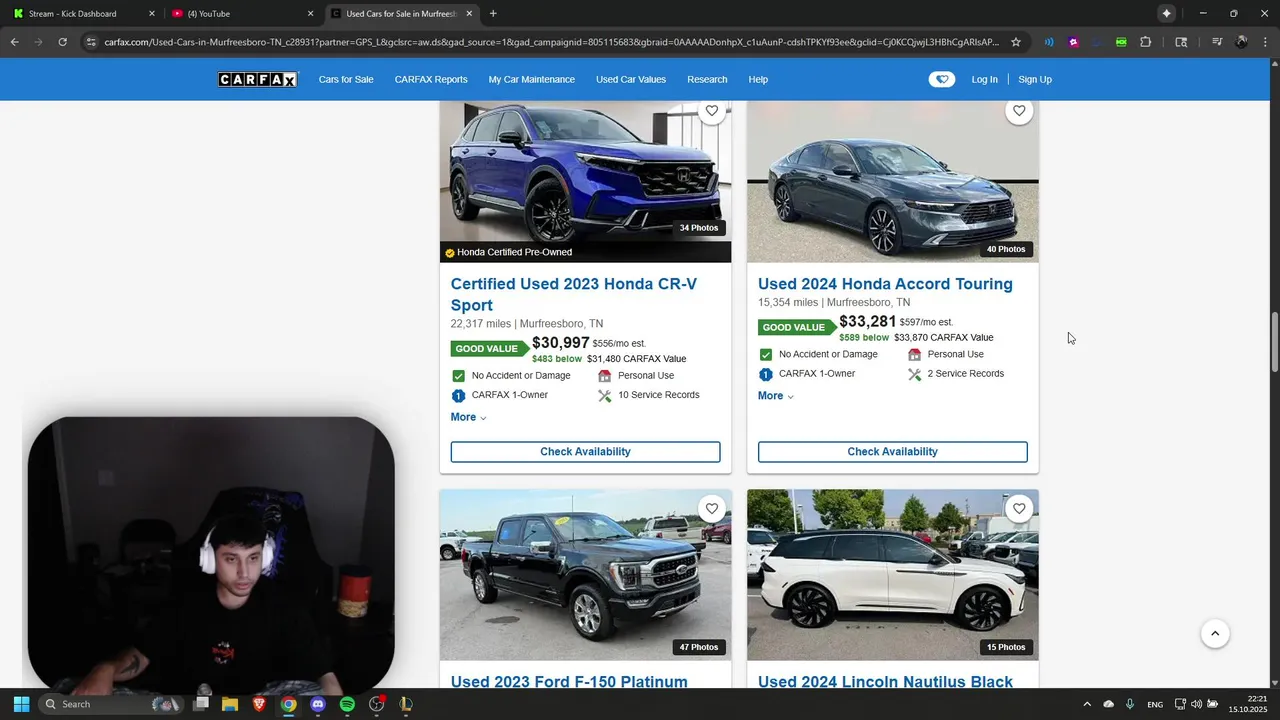Image resolution: width=1280 pixels, height=720 pixels.
Task: Open the Chrome profile avatar
Action: click(1241, 42)
